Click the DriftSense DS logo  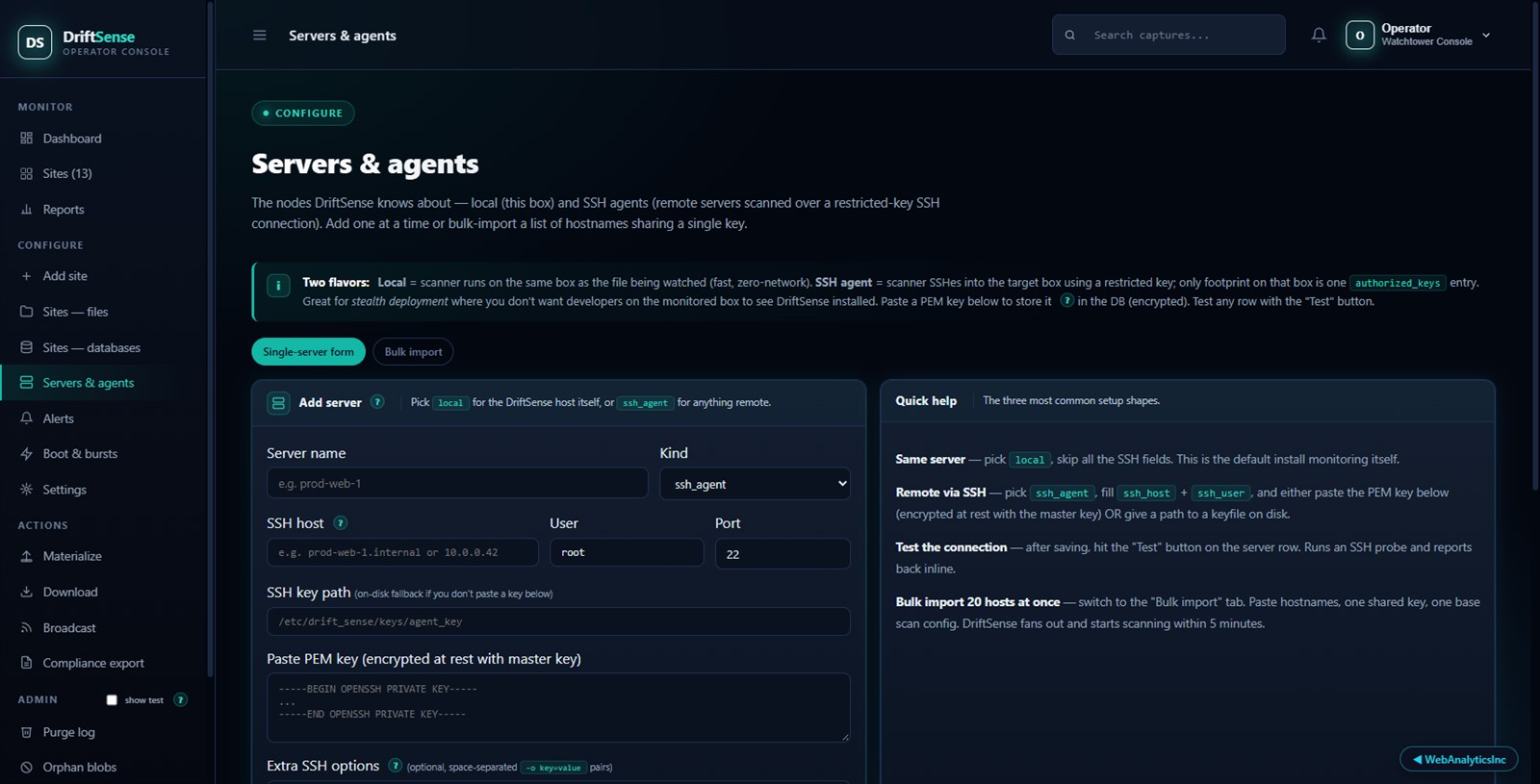35,42
